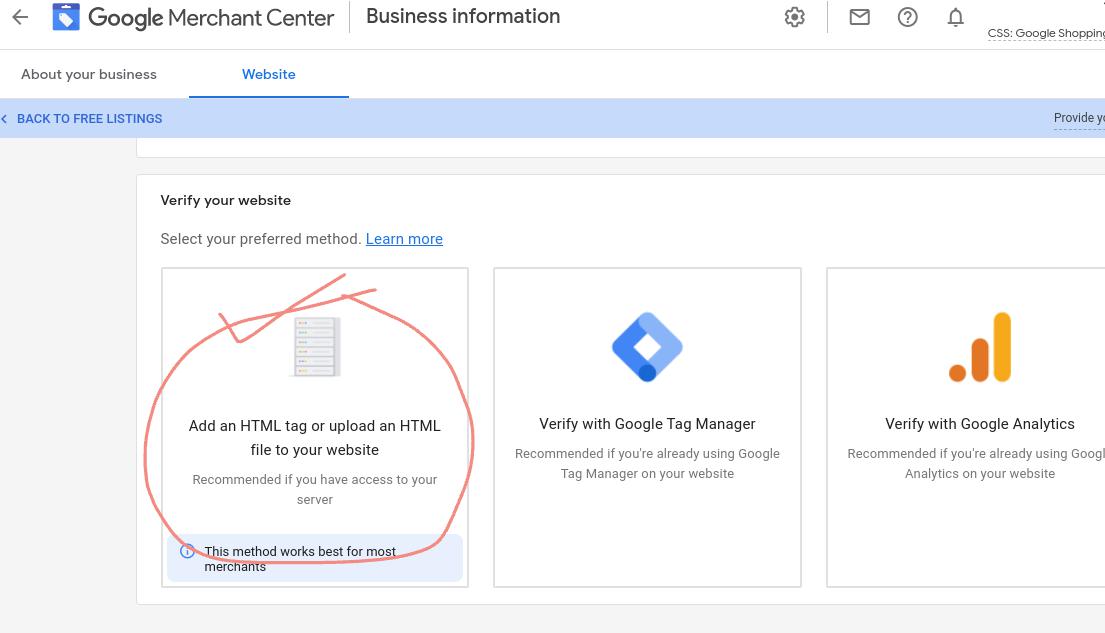This screenshot has width=1105, height=633.
Task: Open the help question mark icon
Action: (907, 17)
